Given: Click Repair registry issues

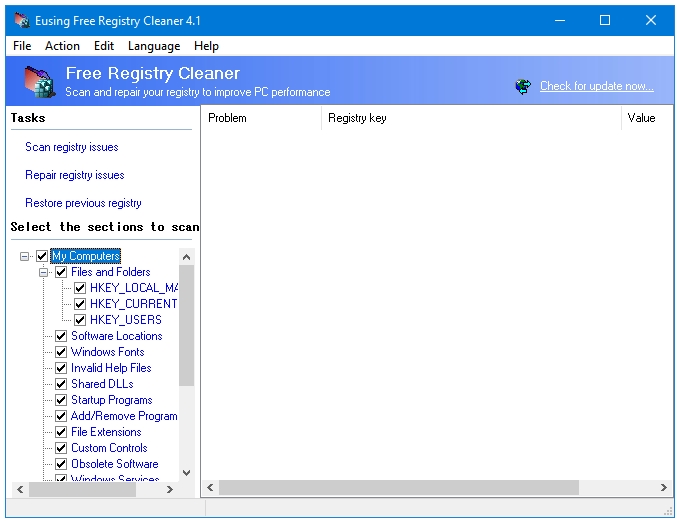Looking at the screenshot, I should click(x=75, y=175).
